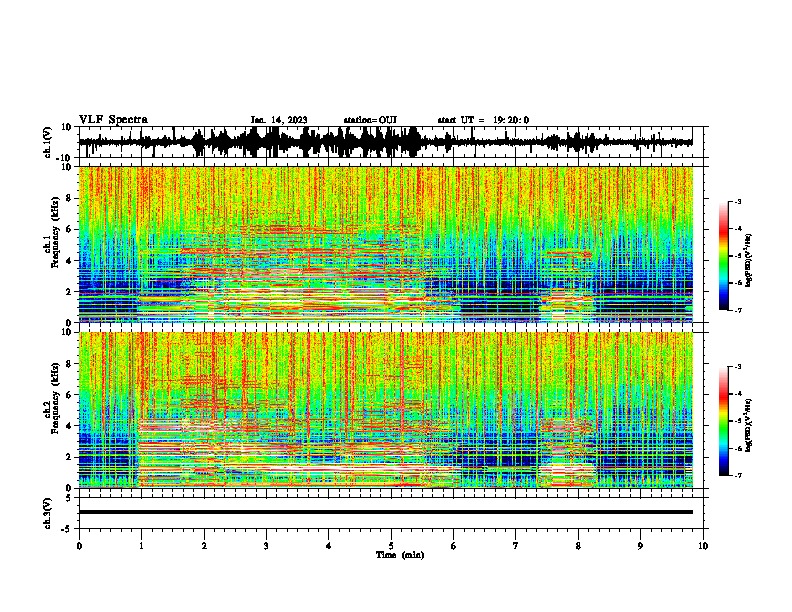The width and height of the screenshot is (792, 612).
Task: Click the "ch.2 Frequency (kHz)" axis label
Action: [52, 398]
